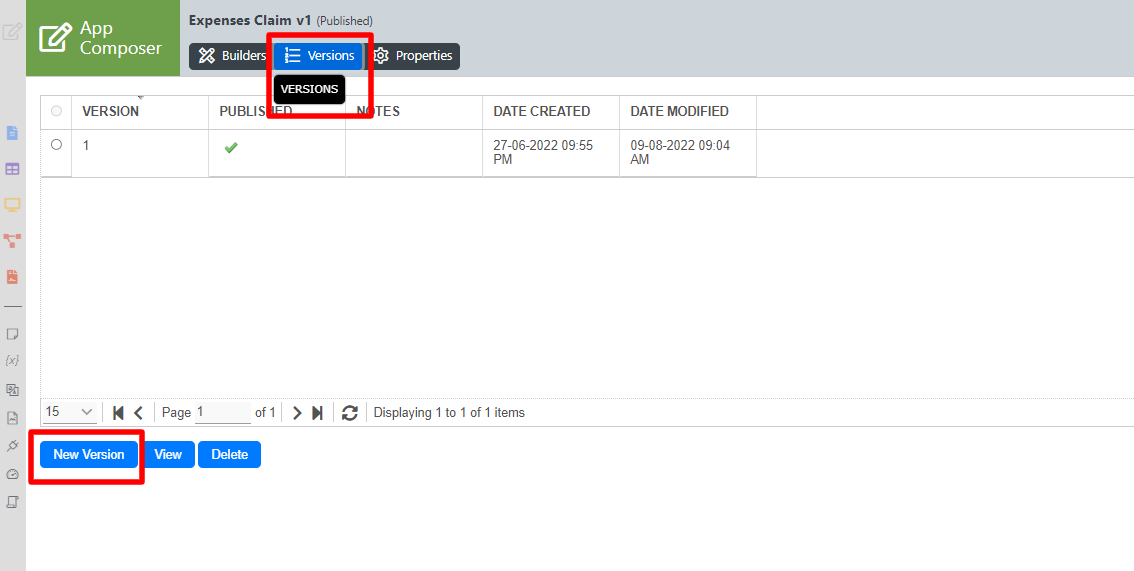This screenshot has height=571, width=1134.
Task: Click the green published checkmark for version 1
Action: tap(231, 147)
